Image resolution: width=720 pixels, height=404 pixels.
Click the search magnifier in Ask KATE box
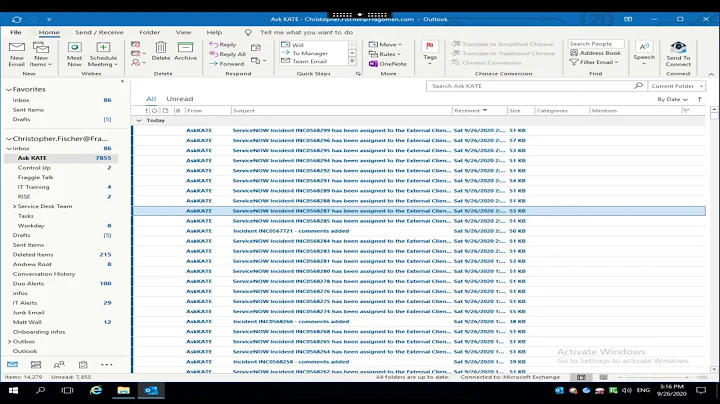[x=638, y=86]
